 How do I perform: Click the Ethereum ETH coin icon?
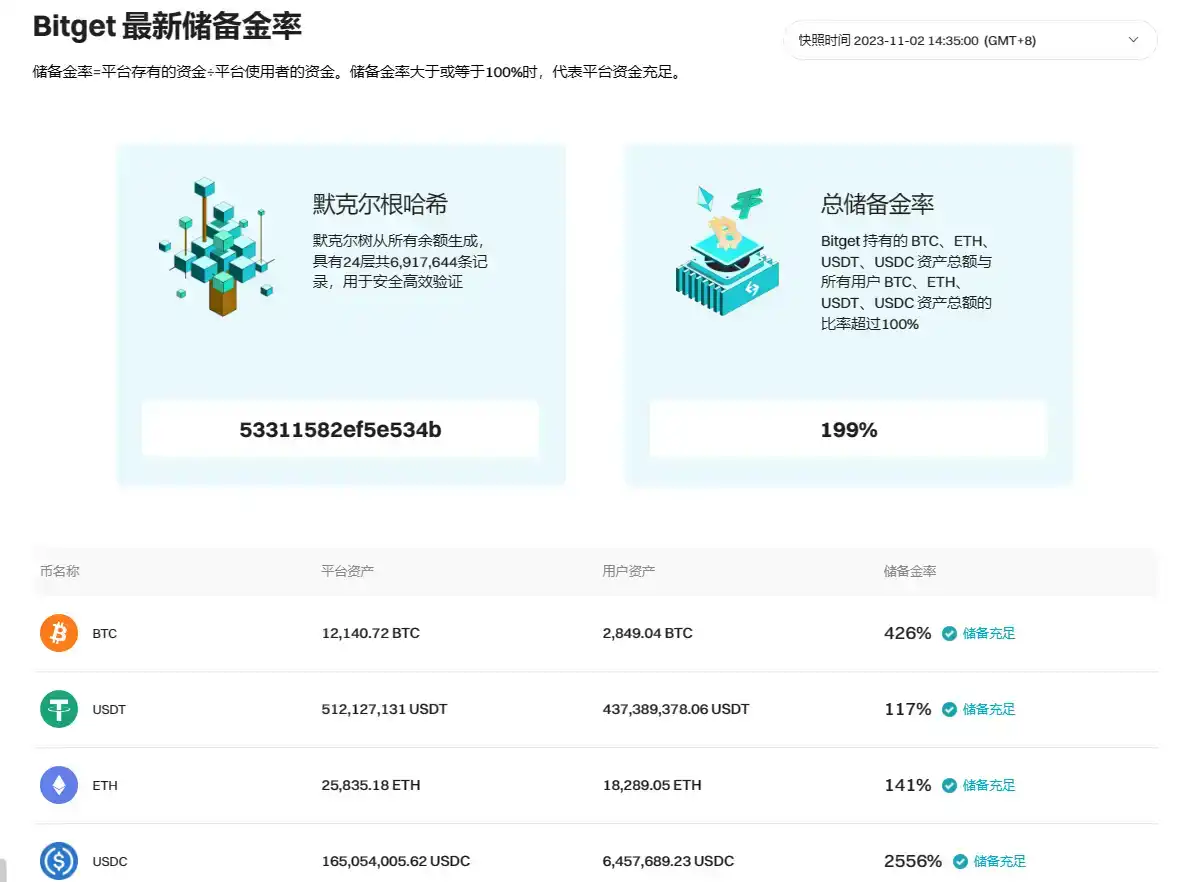coord(59,785)
